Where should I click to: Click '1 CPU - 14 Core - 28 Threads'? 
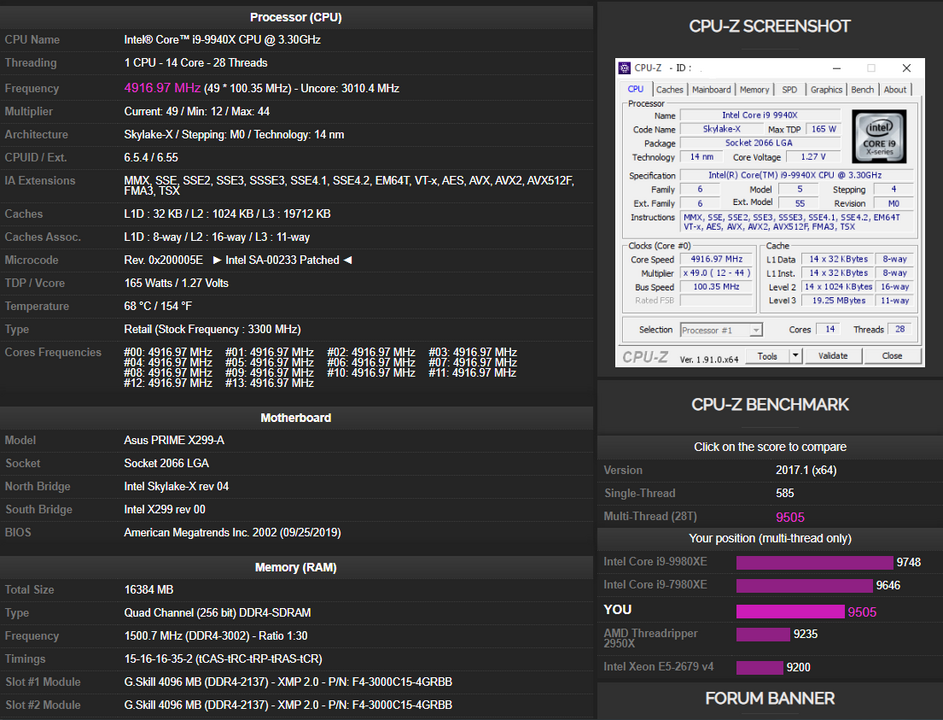coord(195,63)
